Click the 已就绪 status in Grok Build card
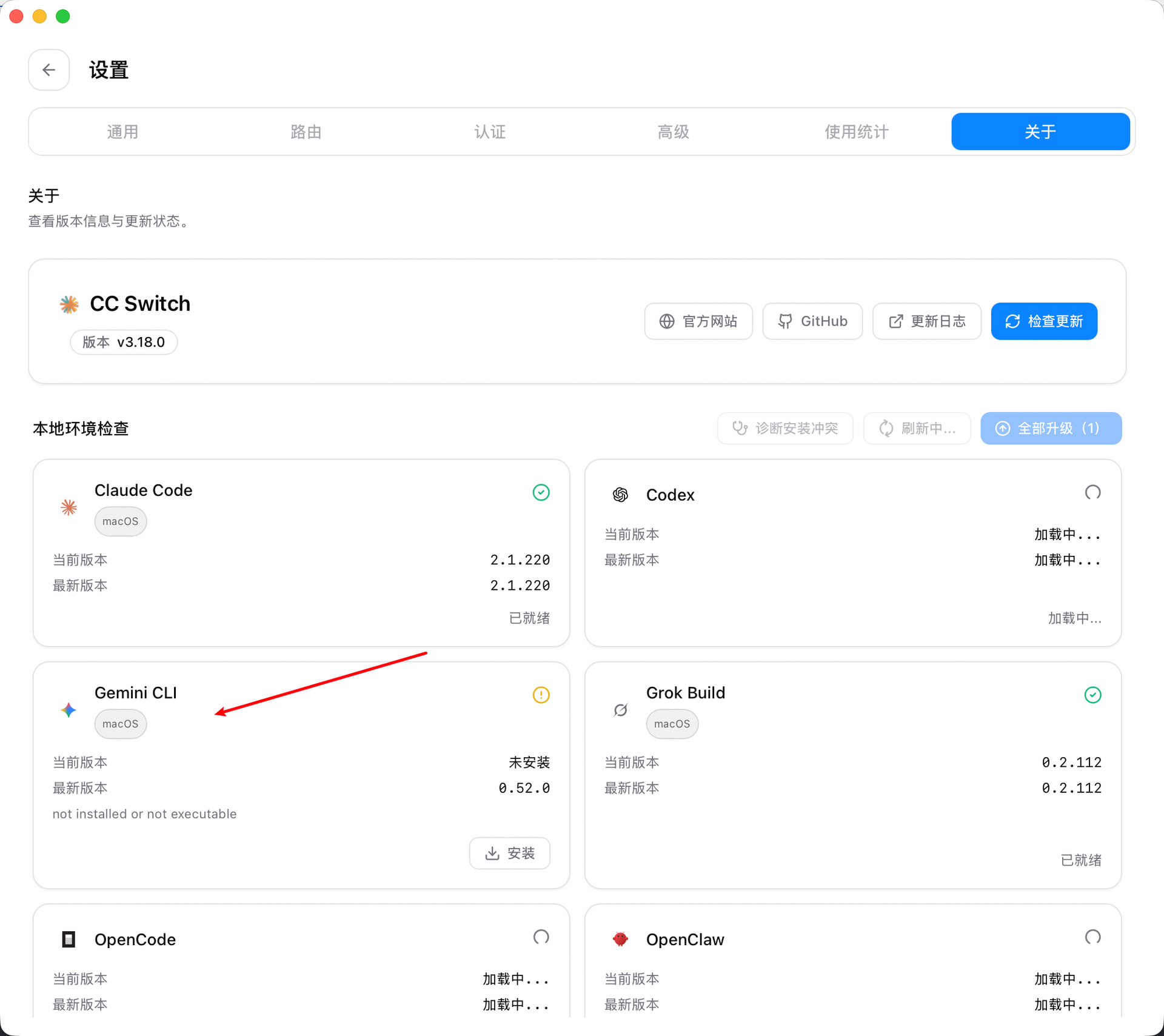This screenshot has height=1036, width=1164. (1081, 860)
